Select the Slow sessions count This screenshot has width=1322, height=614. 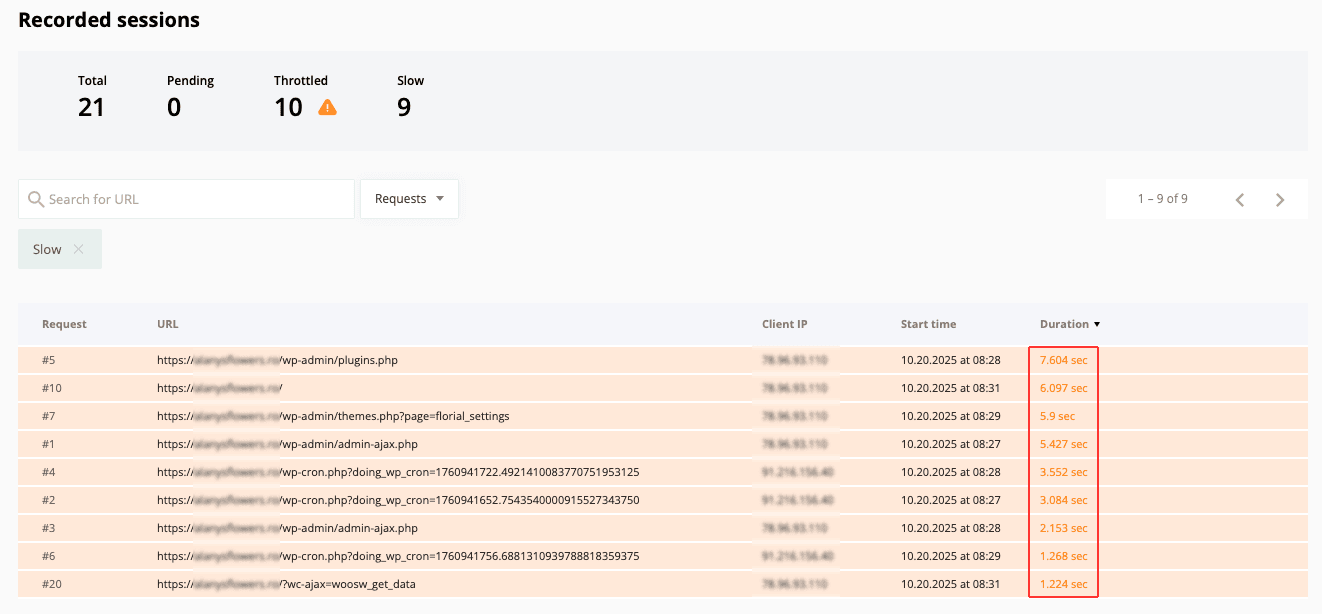tap(404, 107)
